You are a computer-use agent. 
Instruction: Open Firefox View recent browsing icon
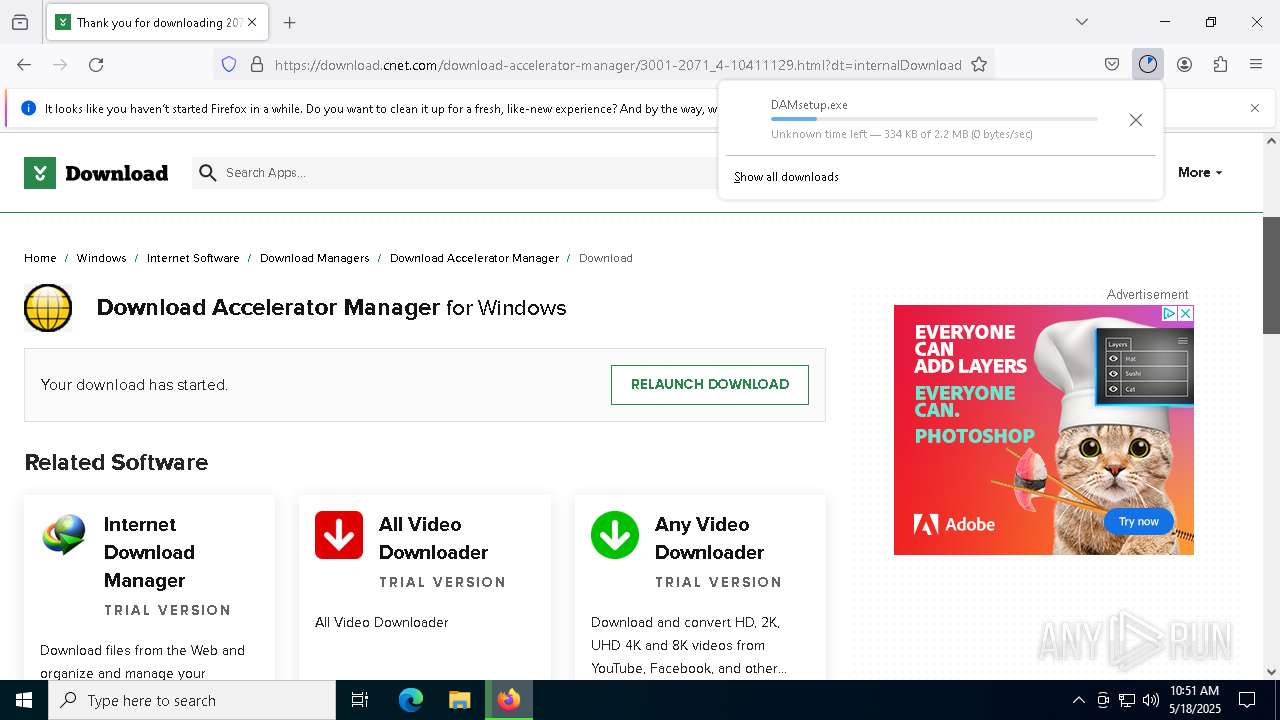pos(20,22)
